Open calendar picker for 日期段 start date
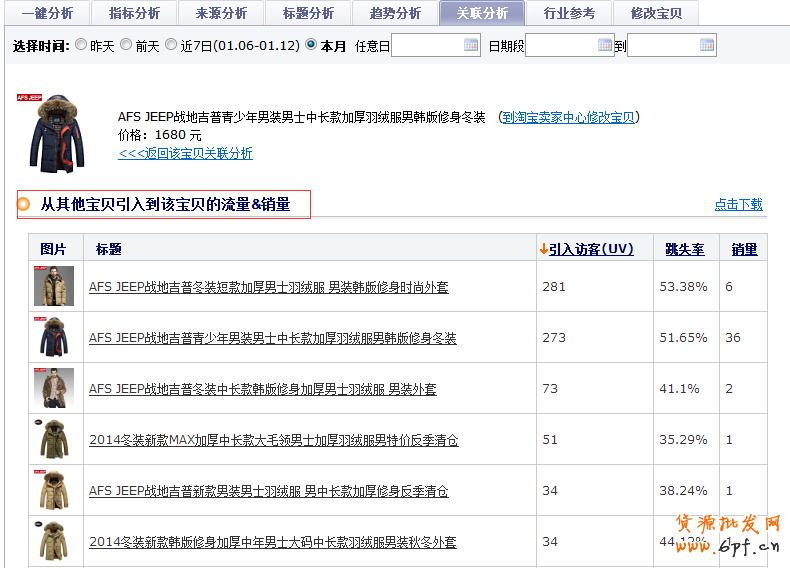 pyautogui.click(x=605, y=46)
